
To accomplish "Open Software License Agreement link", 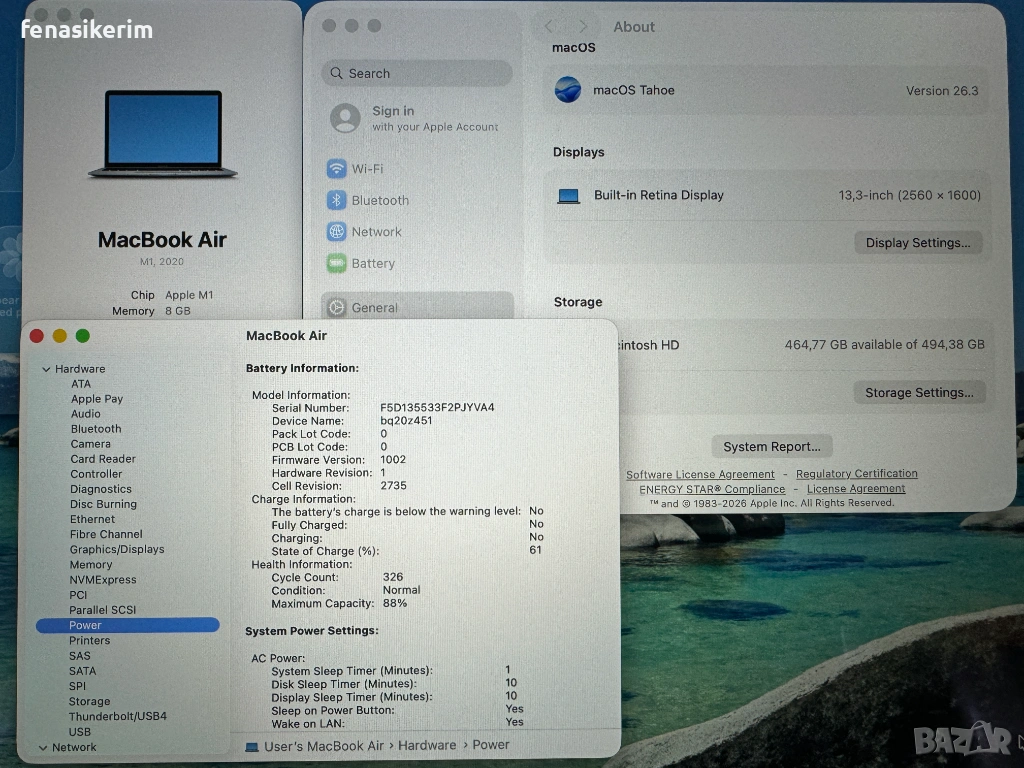I will pyautogui.click(x=700, y=475).
